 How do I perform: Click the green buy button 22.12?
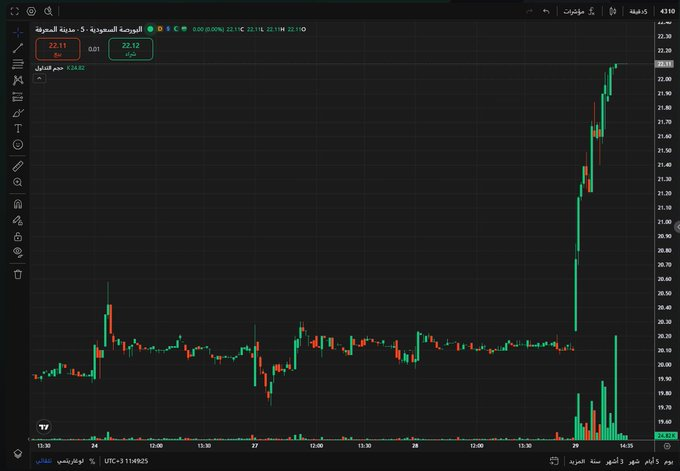tap(131, 49)
